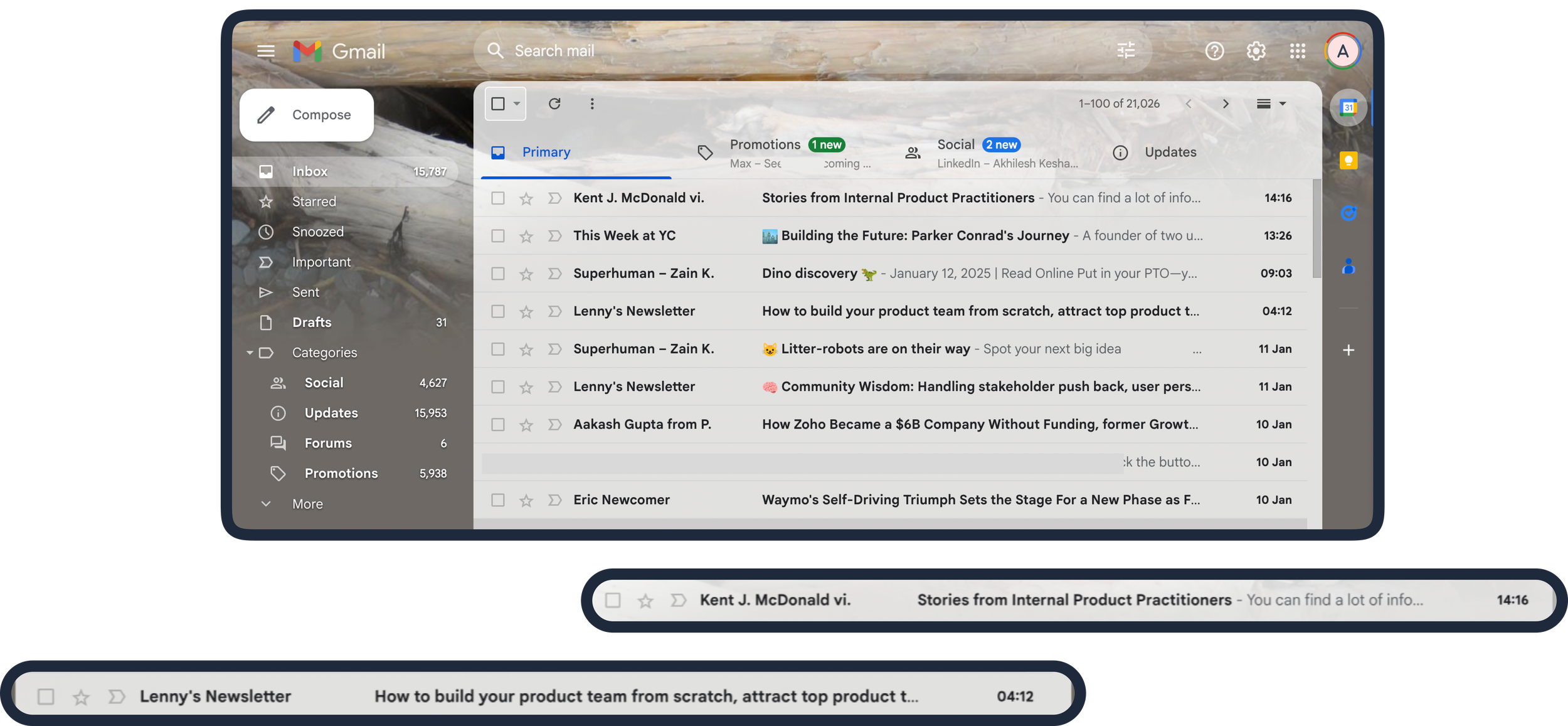Open Google Keep in the side panel
Viewport: 1568px width, 726px height.
1348,161
